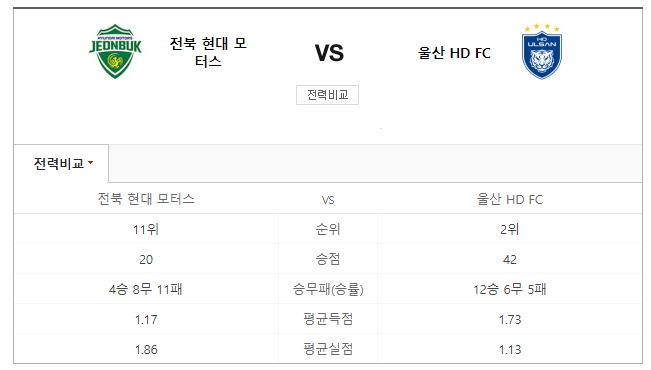The width and height of the screenshot is (651, 370).
Task: Open the 전력비교 tab with red arrow
Action: coord(61,164)
